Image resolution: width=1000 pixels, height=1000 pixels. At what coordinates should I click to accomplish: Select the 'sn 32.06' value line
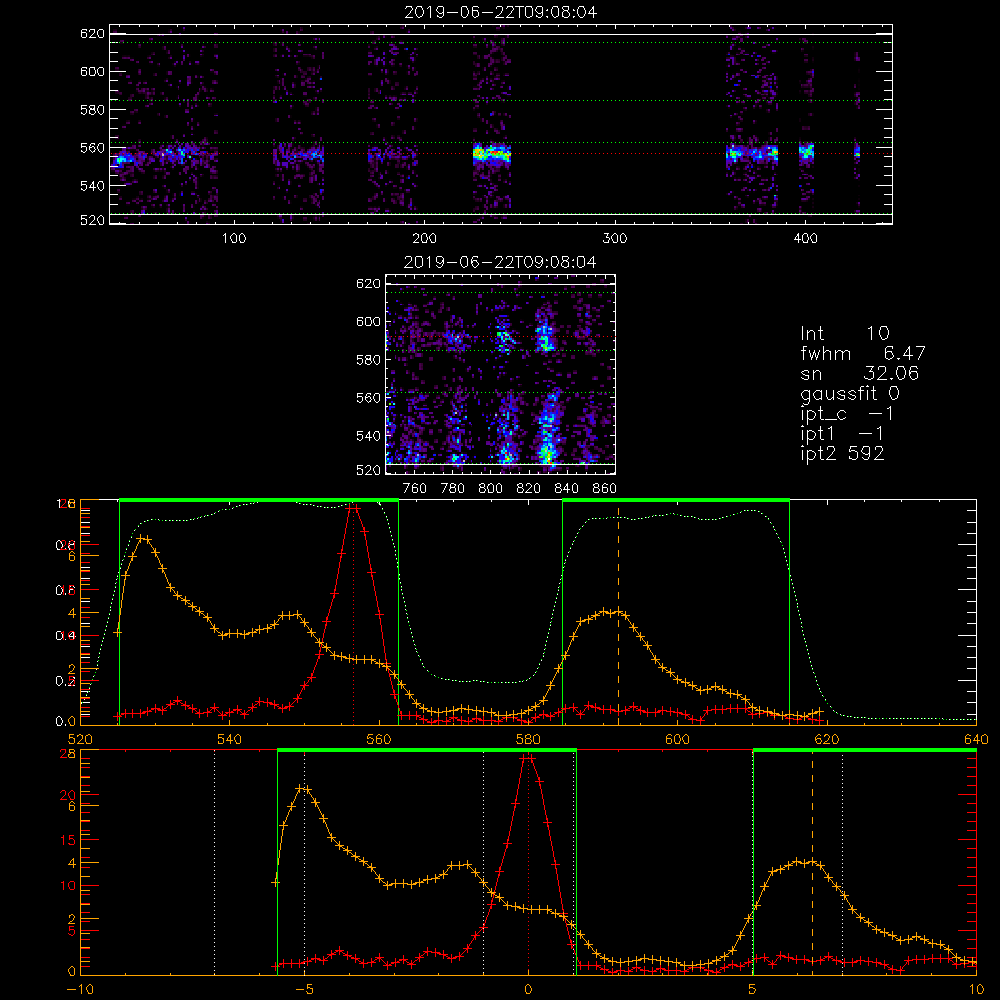(859, 373)
